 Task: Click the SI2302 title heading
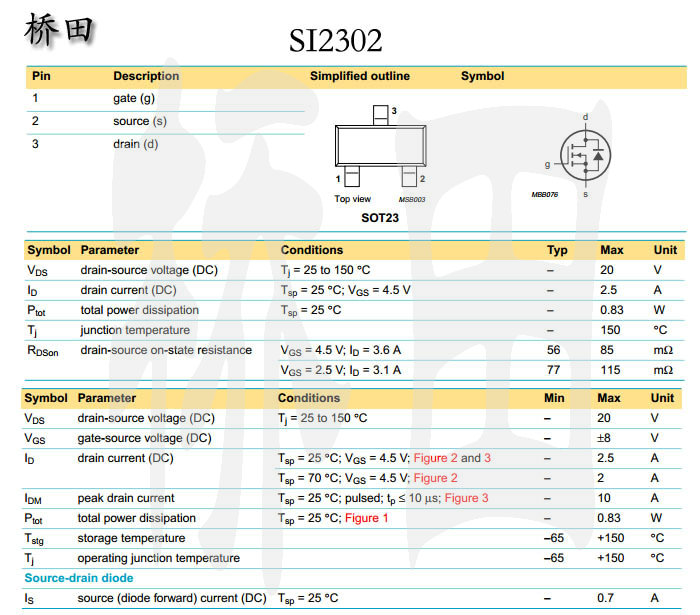coord(335,41)
